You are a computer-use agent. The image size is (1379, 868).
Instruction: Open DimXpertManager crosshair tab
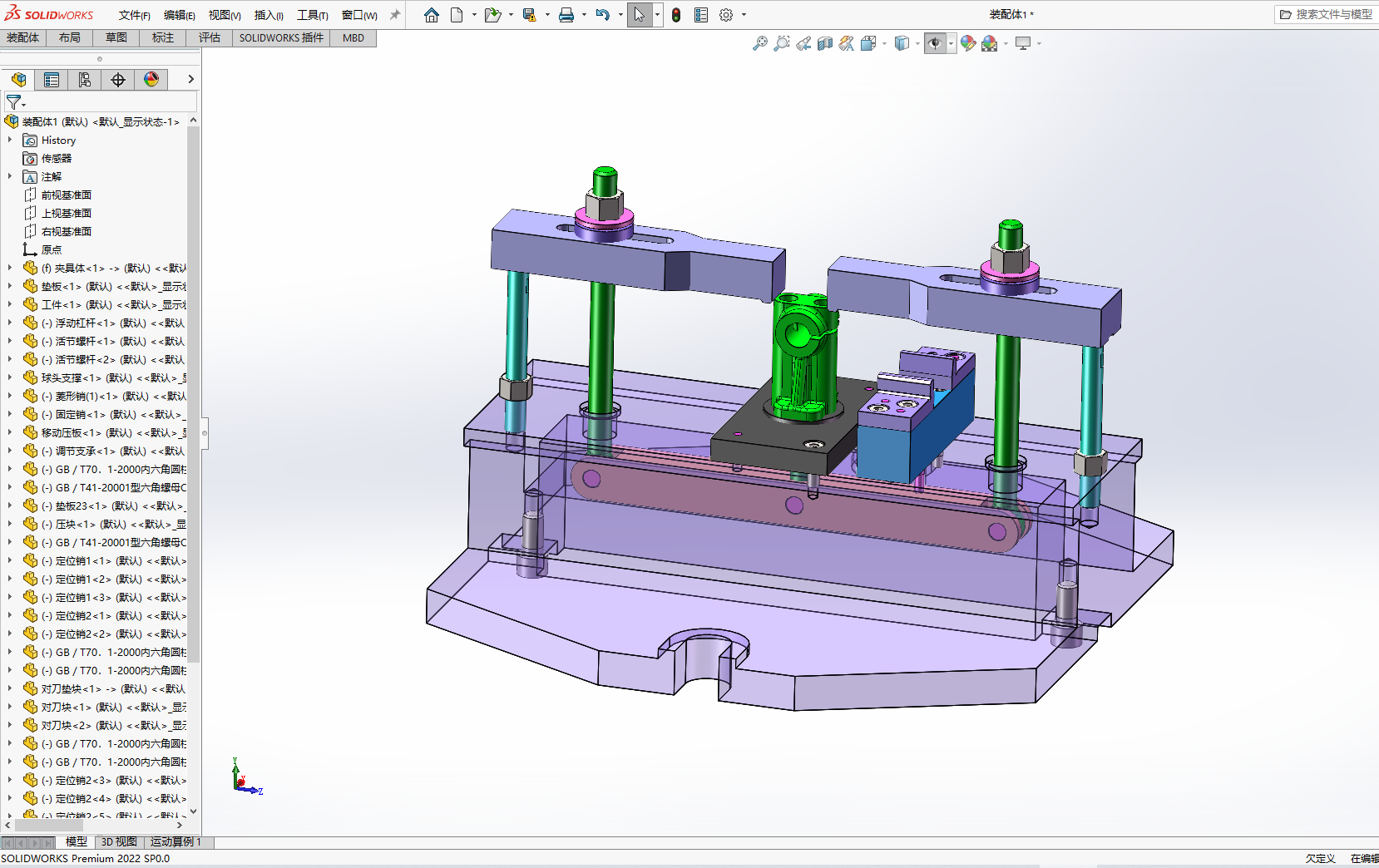(118, 79)
